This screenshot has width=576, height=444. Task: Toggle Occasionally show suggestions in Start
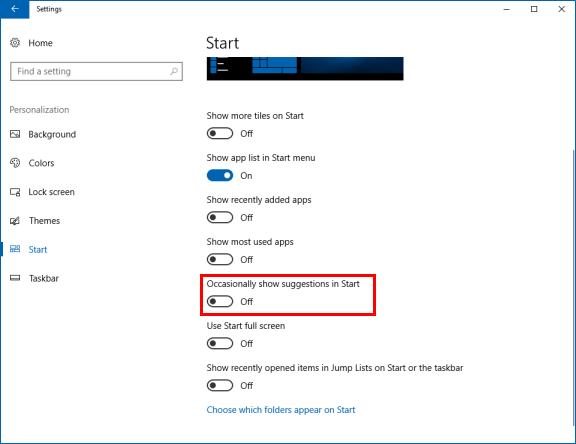click(220, 302)
